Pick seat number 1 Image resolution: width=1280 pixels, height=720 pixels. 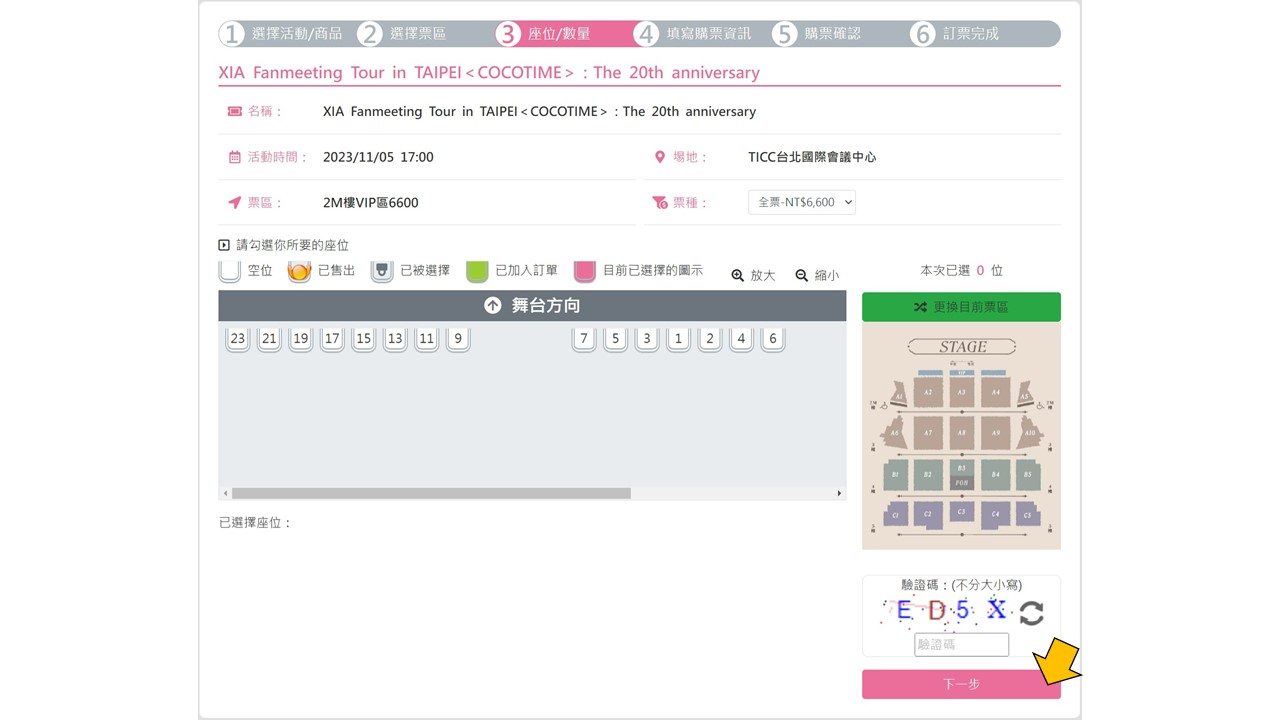click(678, 339)
